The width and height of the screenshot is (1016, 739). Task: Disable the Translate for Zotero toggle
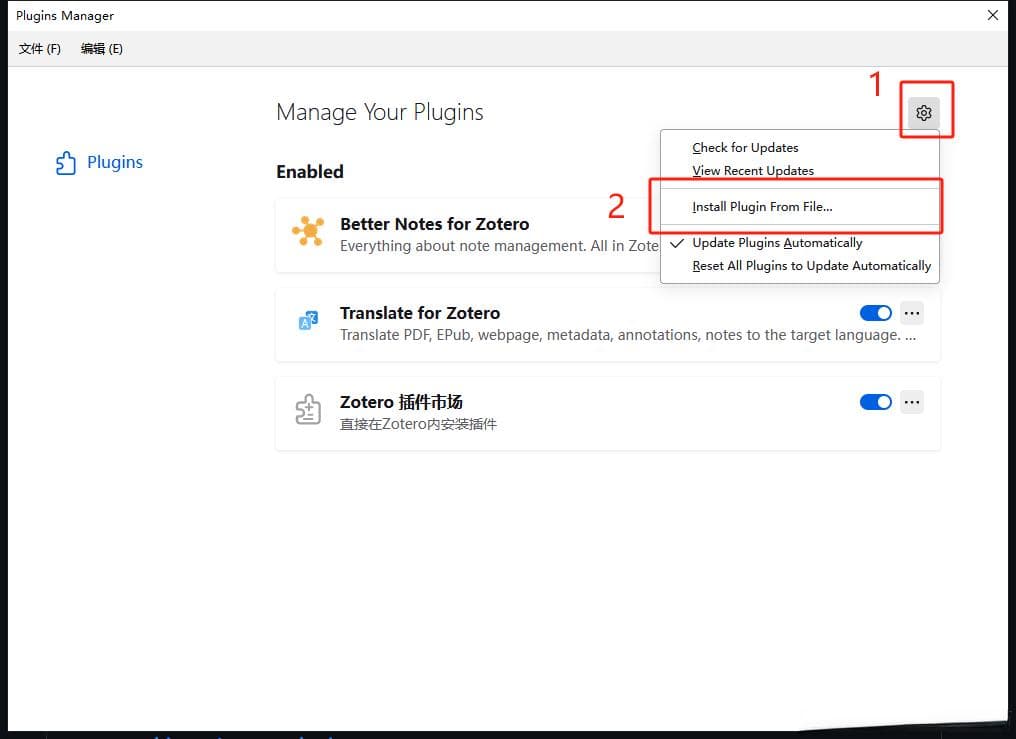pos(875,313)
